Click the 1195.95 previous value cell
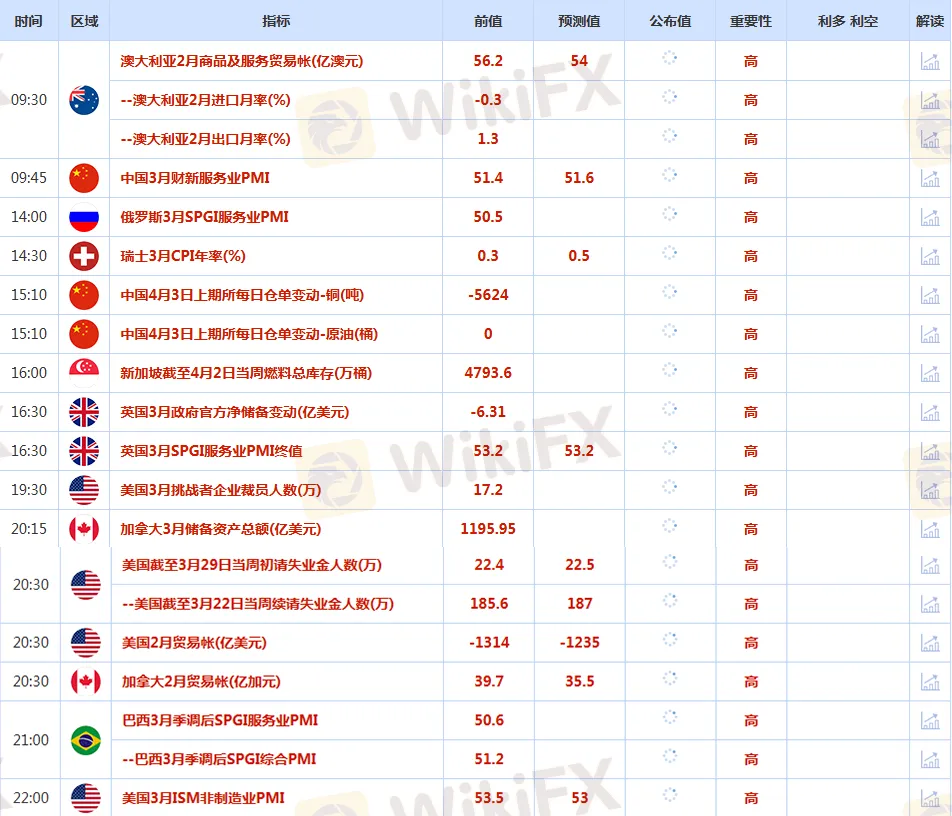 tap(488, 529)
